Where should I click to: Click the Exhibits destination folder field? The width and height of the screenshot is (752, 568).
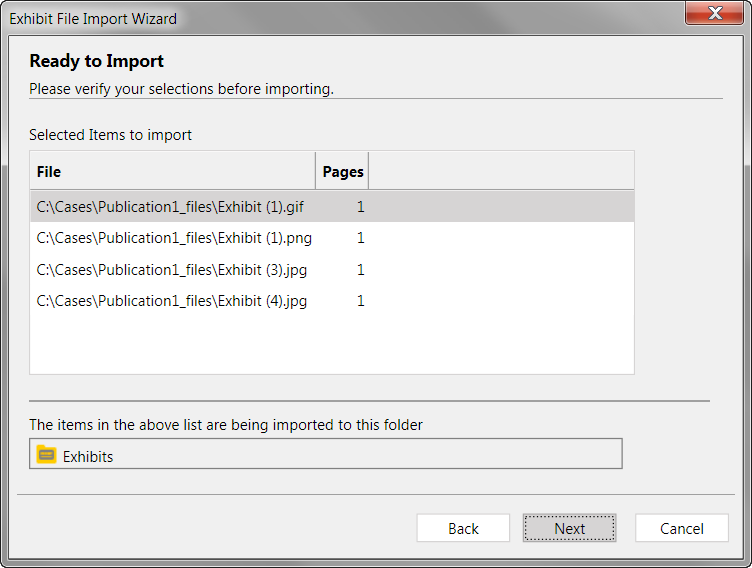point(326,453)
